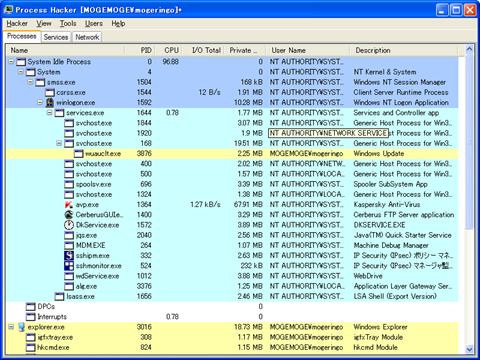480x360 pixels.
Task: Click the 96.88 CPU value
Action: point(171,62)
